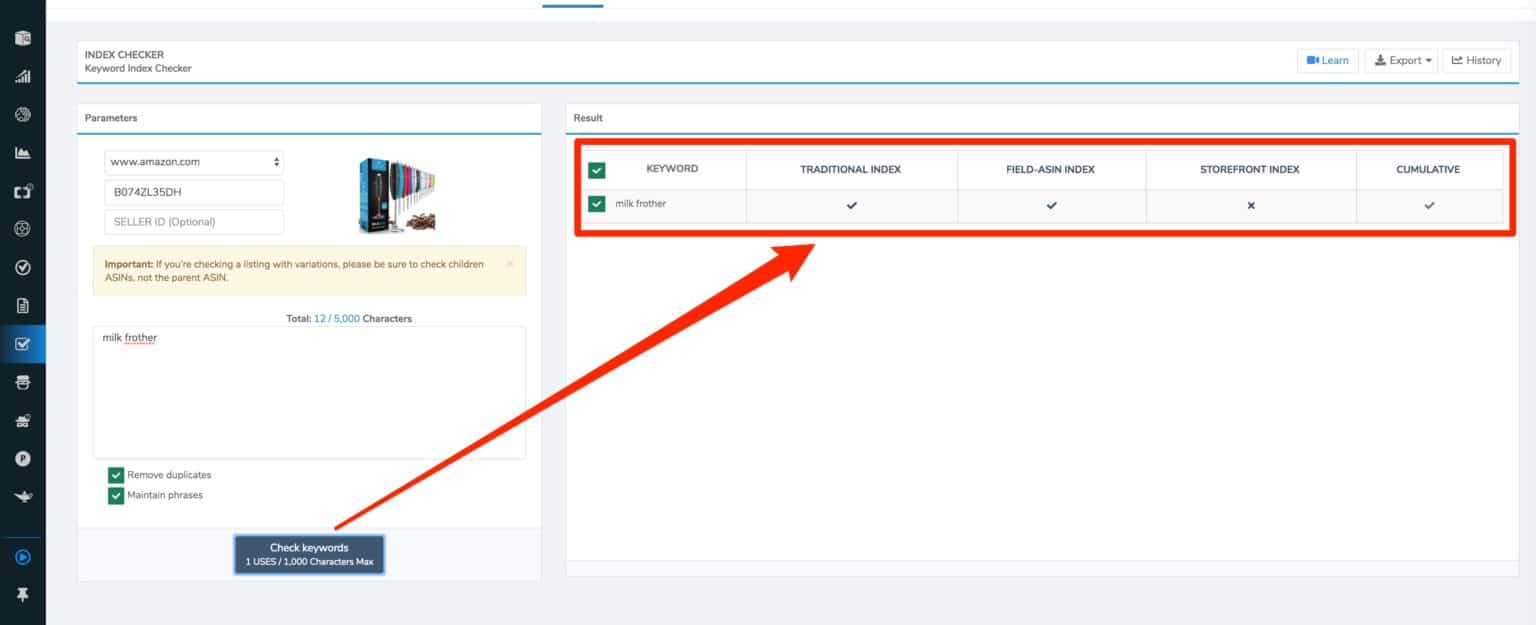The height and width of the screenshot is (625, 1536).
Task: Click the circled P Profits icon in sidebar
Action: (x=23, y=458)
